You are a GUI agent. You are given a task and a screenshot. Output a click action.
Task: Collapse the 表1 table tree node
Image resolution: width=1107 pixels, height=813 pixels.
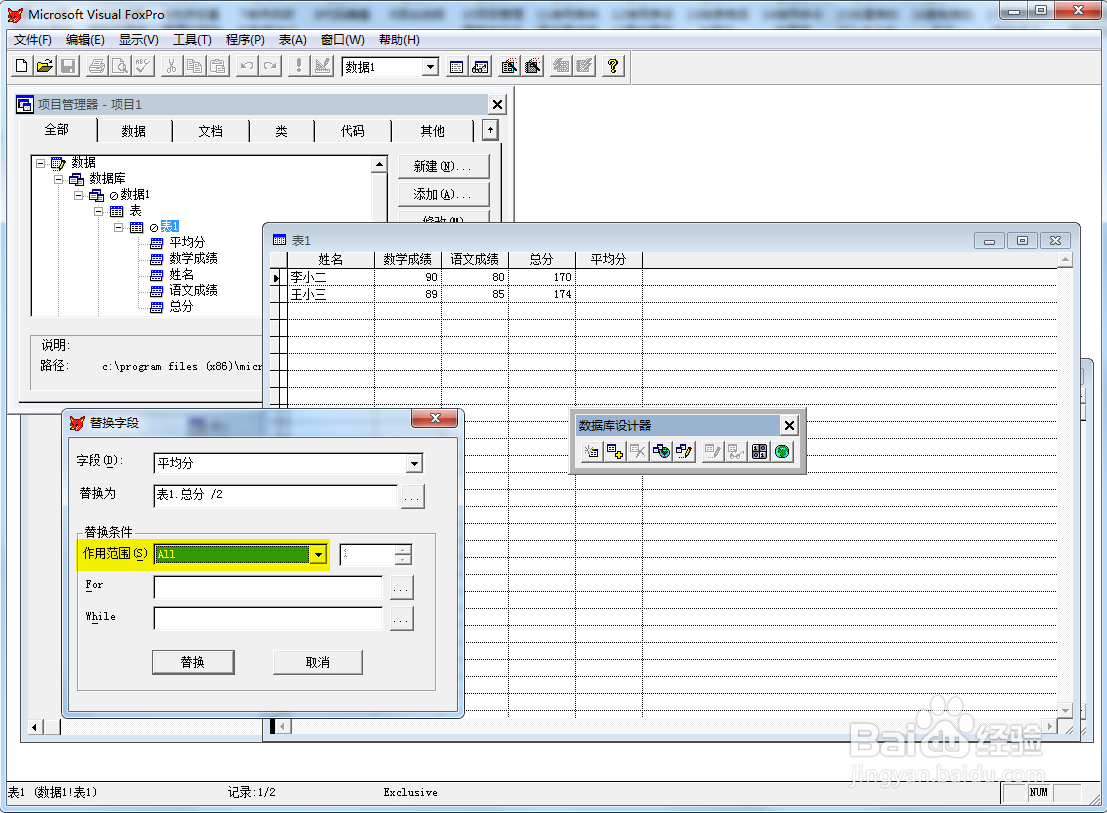click(119, 227)
